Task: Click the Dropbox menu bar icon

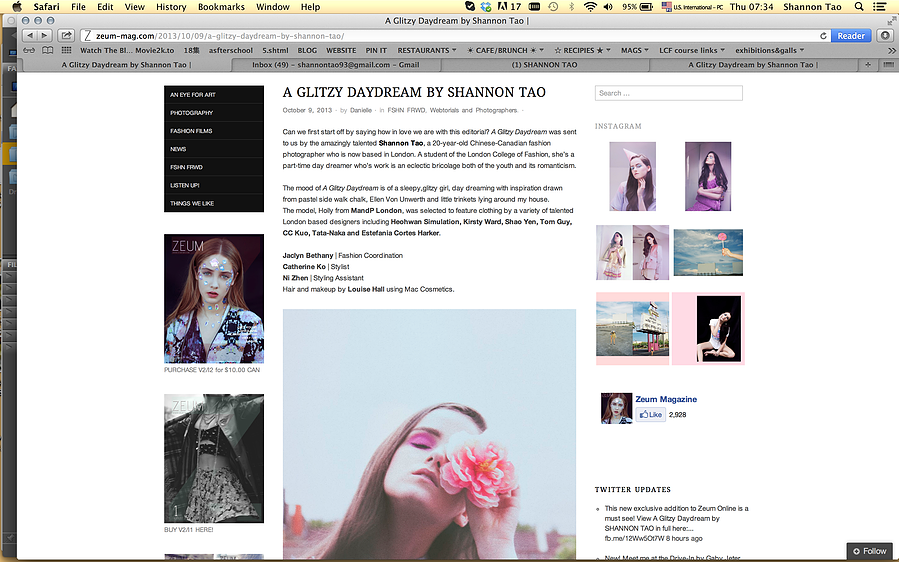Action: click(x=486, y=7)
